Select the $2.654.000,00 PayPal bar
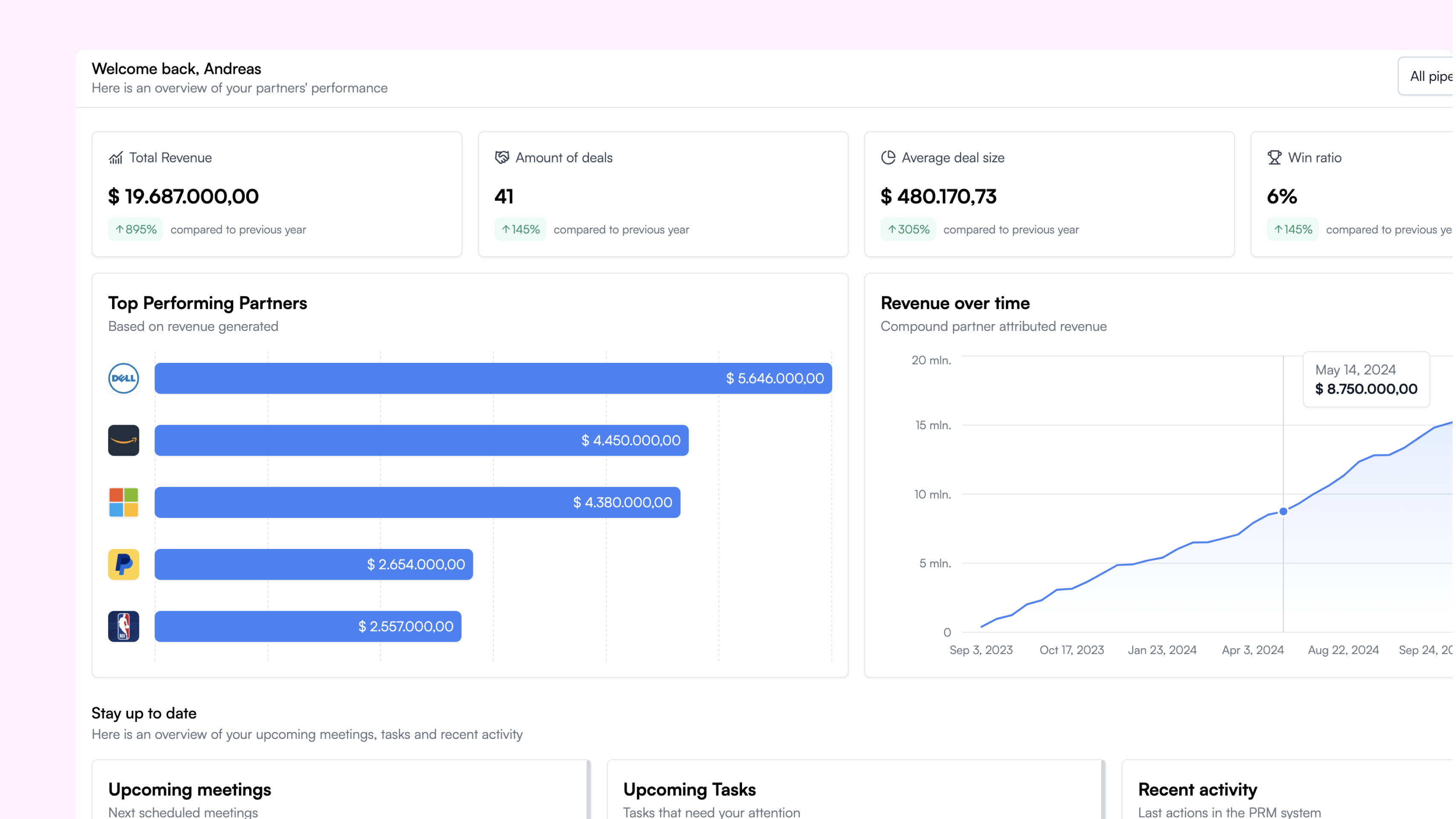Viewport: 1456px width, 819px height. tap(314, 564)
